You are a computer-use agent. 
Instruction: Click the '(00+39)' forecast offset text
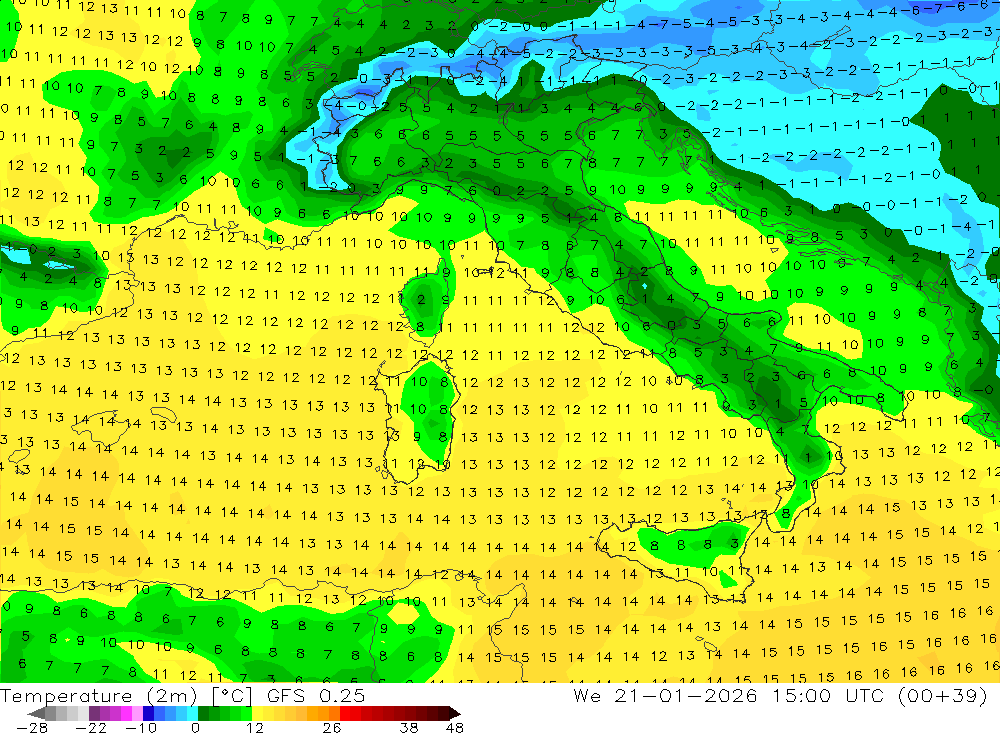pos(942,696)
